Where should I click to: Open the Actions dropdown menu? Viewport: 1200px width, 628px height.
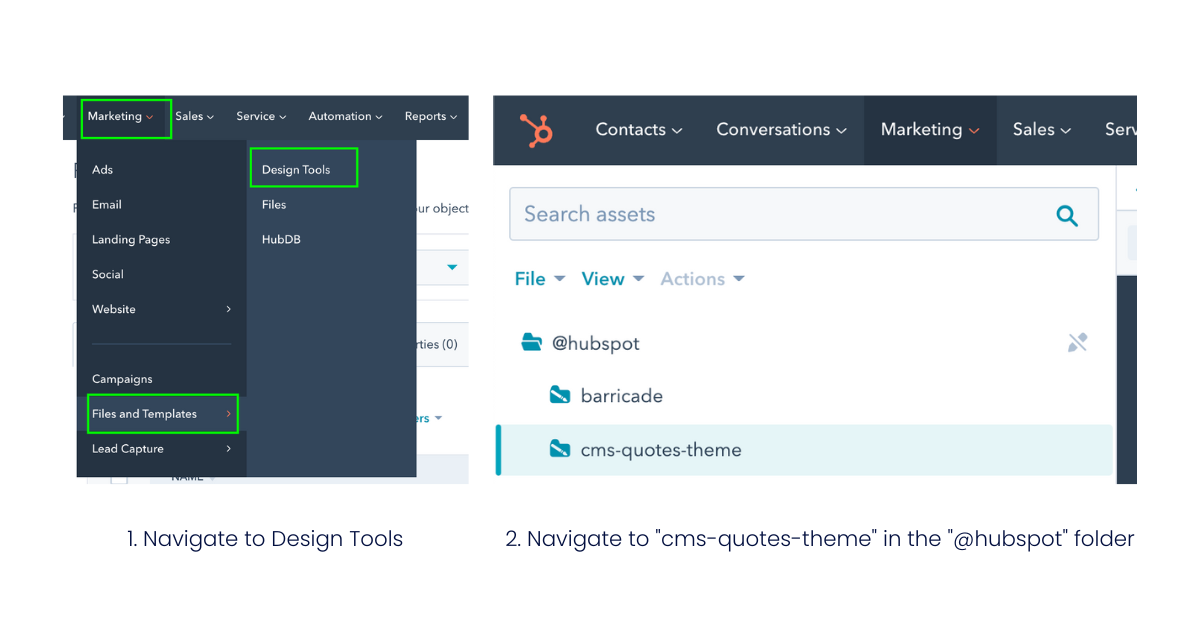[x=702, y=279]
